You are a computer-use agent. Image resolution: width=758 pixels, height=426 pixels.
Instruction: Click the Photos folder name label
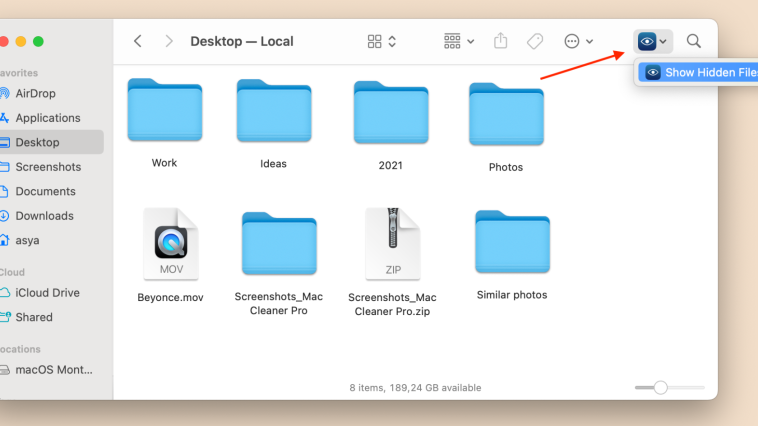click(506, 167)
